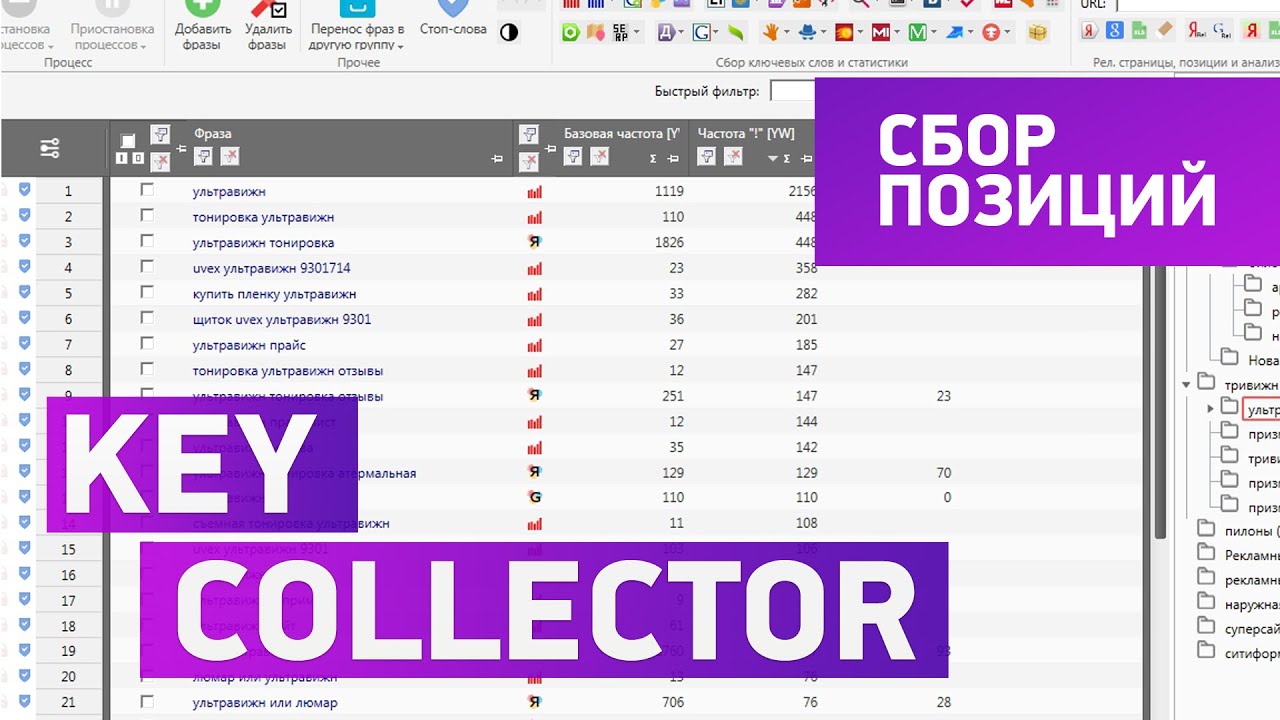The width and height of the screenshot is (1280, 720).
Task: Click in the Быстрый фильтр field
Action: [792, 91]
